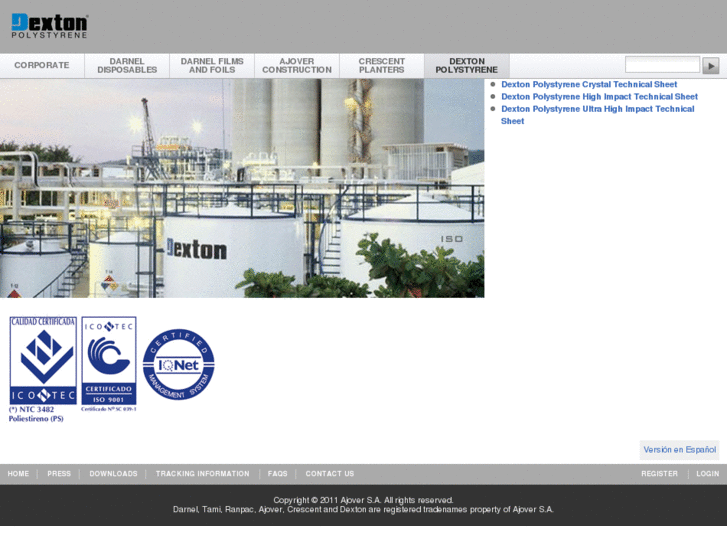Screen dimensions: 727x545
Task: Open Downloads in footer menu
Action: click(113, 474)
